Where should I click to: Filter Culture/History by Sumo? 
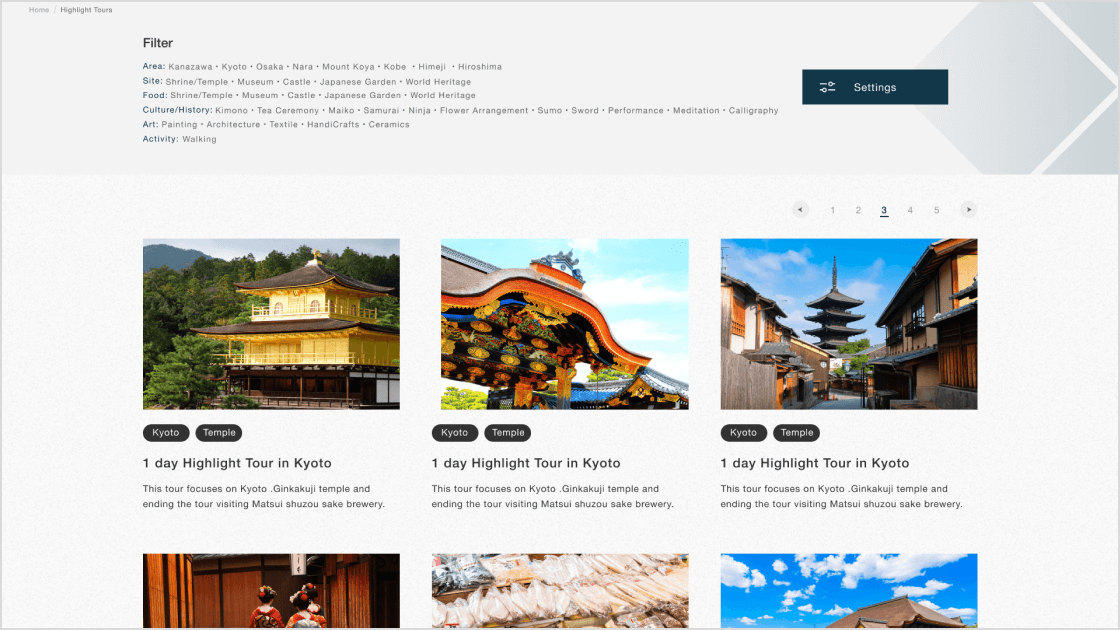tap(550, 110)
